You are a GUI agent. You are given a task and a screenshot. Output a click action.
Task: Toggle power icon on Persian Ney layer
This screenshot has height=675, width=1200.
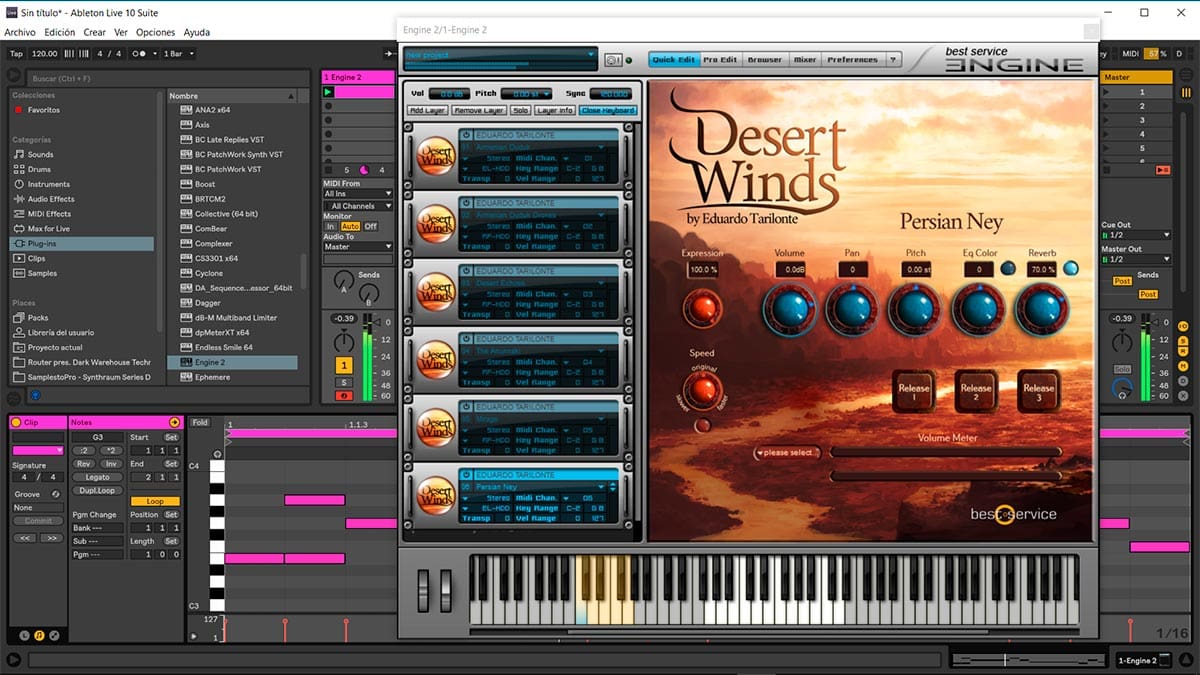point(466,474)
